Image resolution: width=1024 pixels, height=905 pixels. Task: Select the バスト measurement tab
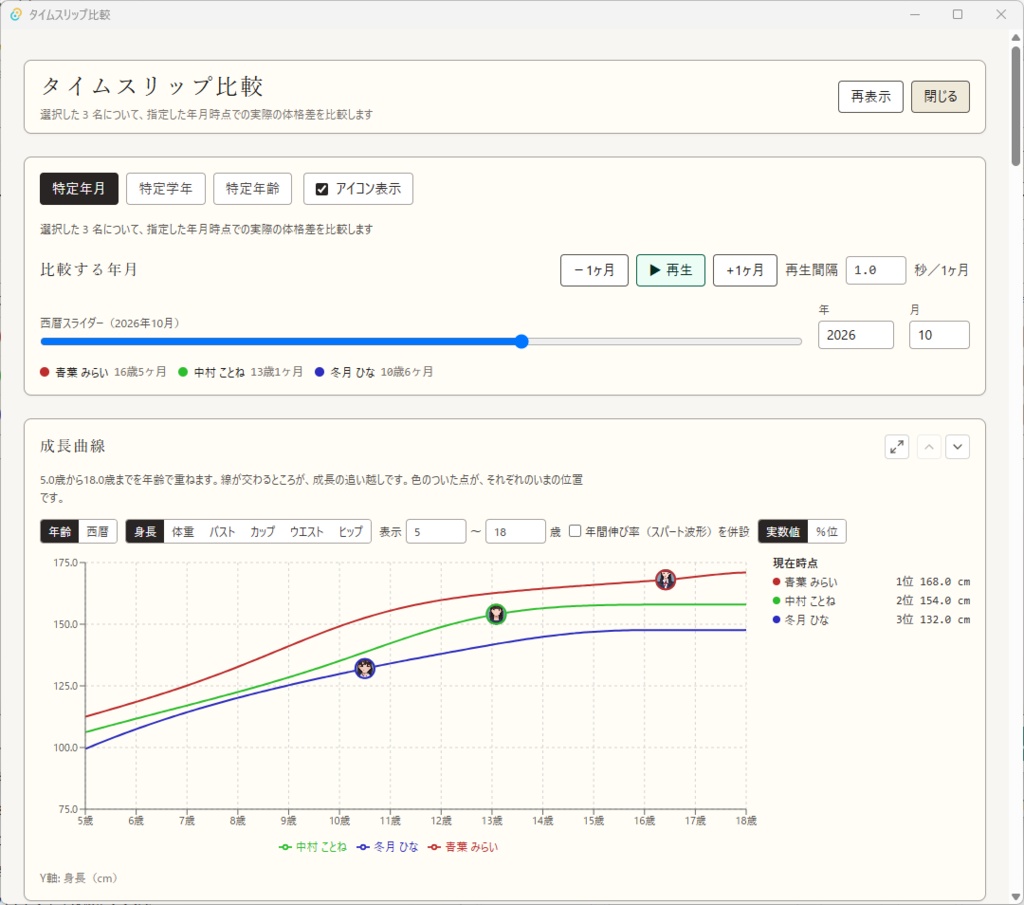[x=222, y=532]
